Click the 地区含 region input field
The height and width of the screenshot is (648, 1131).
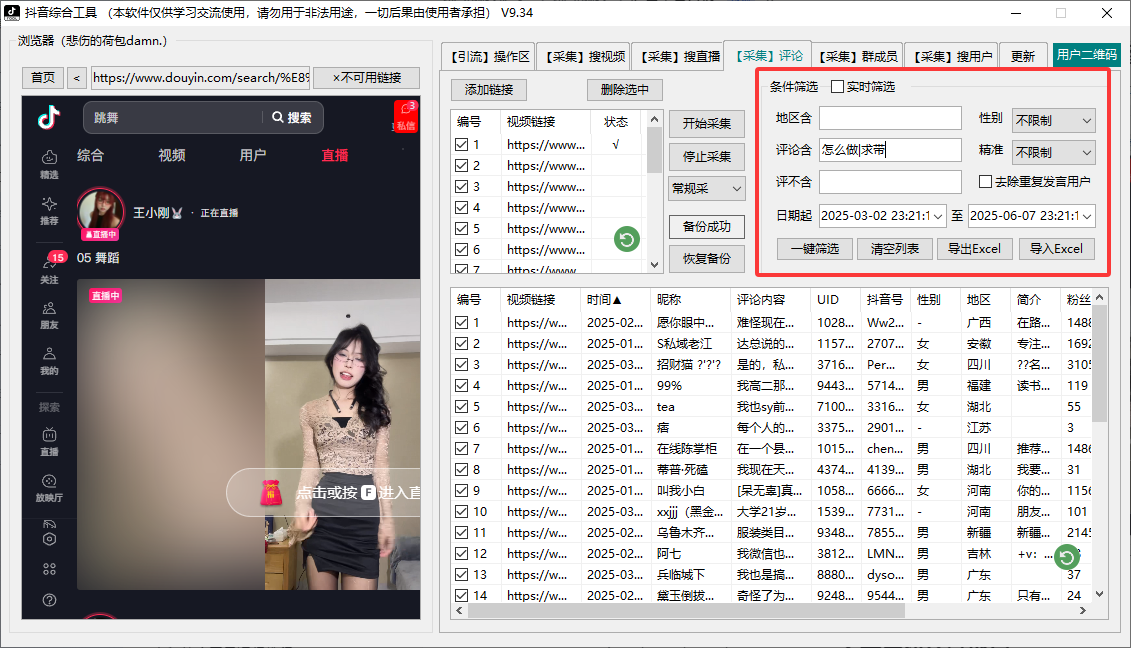point(889,119)
